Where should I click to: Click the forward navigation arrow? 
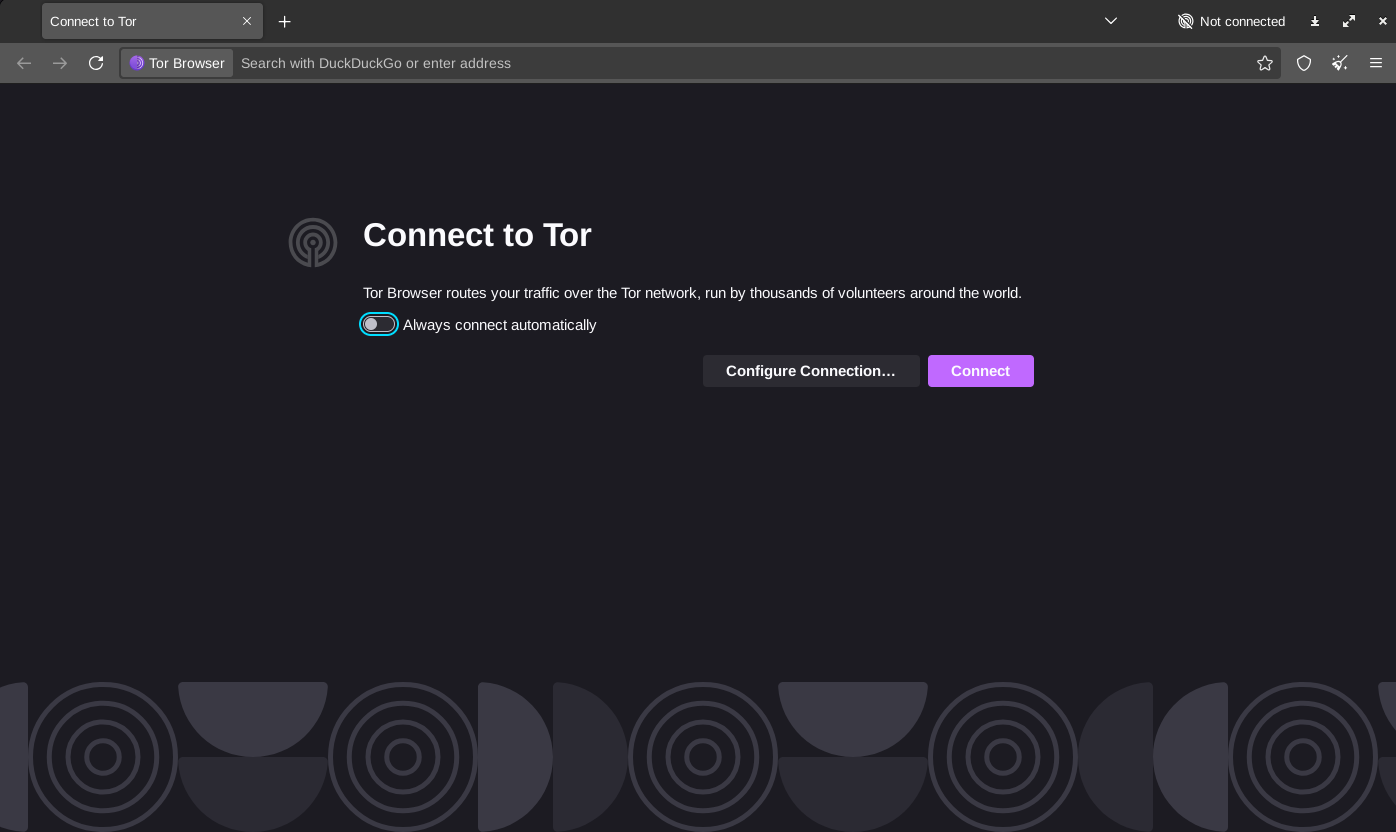(60, 63)
